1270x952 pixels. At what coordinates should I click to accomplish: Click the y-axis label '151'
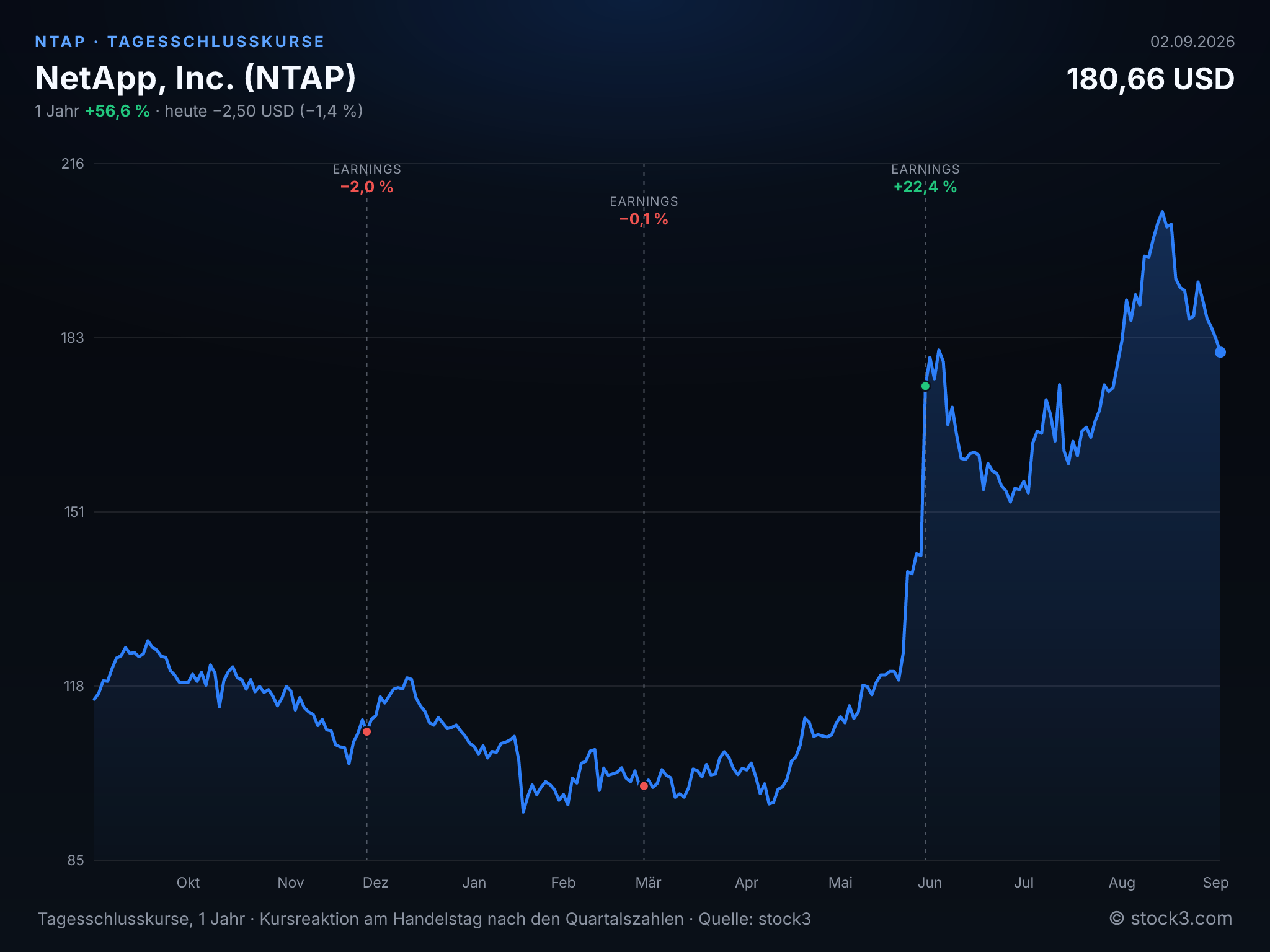pyautogui.click(x=74, y=512)
